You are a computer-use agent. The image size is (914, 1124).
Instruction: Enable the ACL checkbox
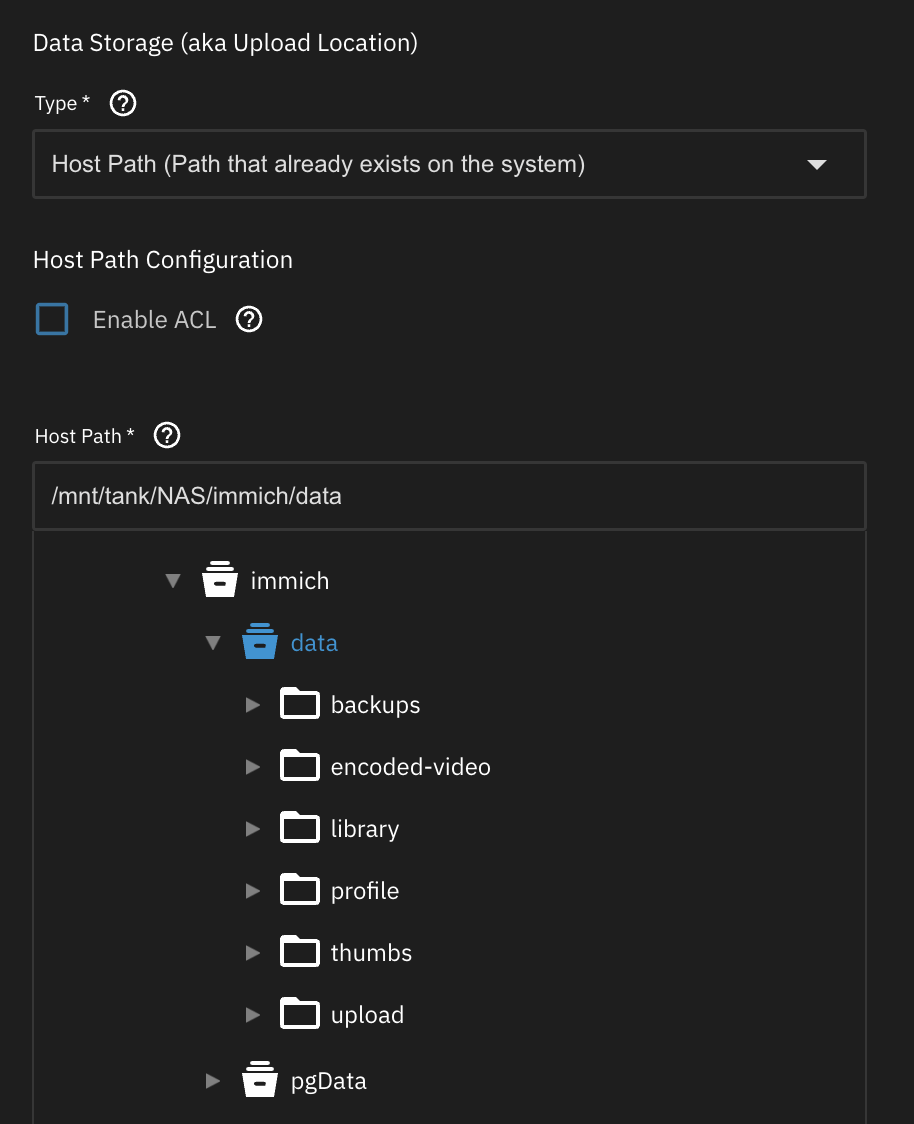point(52,319)
